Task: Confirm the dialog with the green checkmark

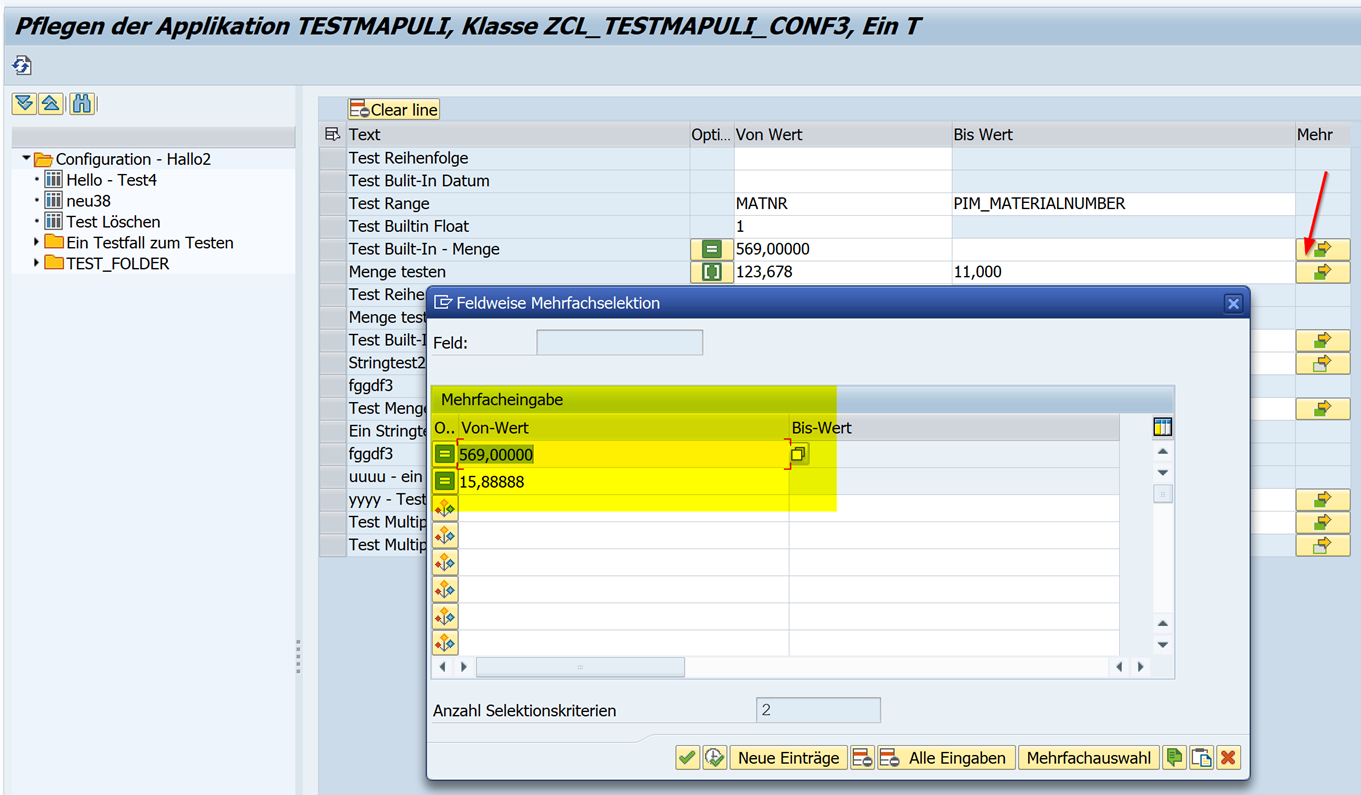Action: pos(687,758)
